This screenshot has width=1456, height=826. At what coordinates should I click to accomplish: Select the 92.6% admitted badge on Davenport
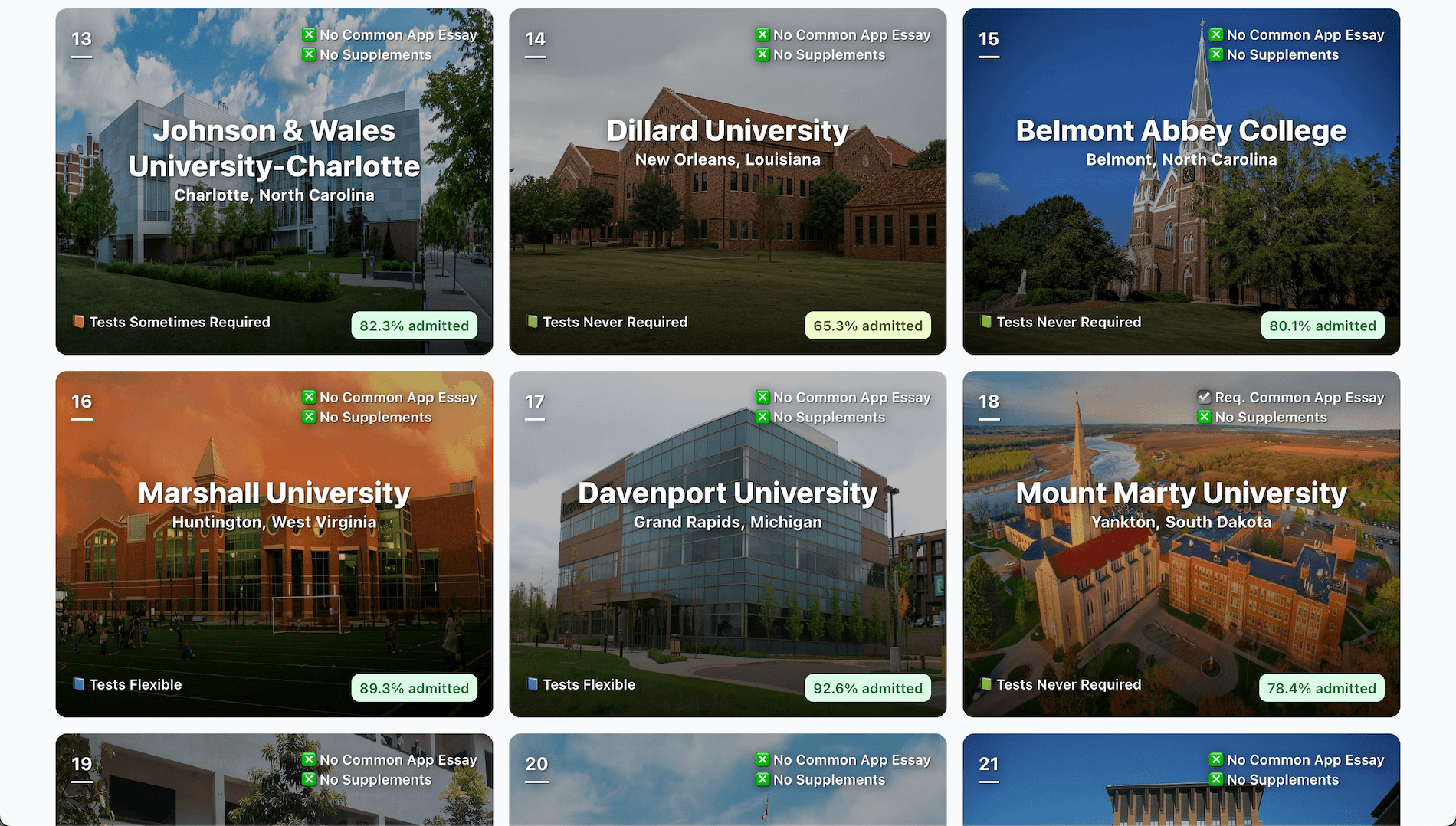point(867,688)
